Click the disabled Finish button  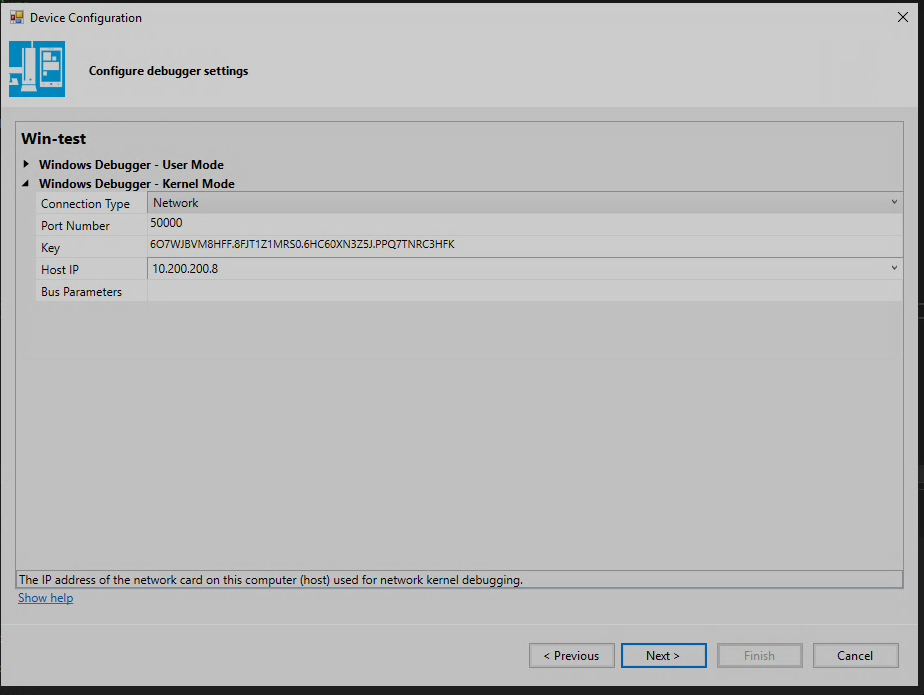click(760, 656)
